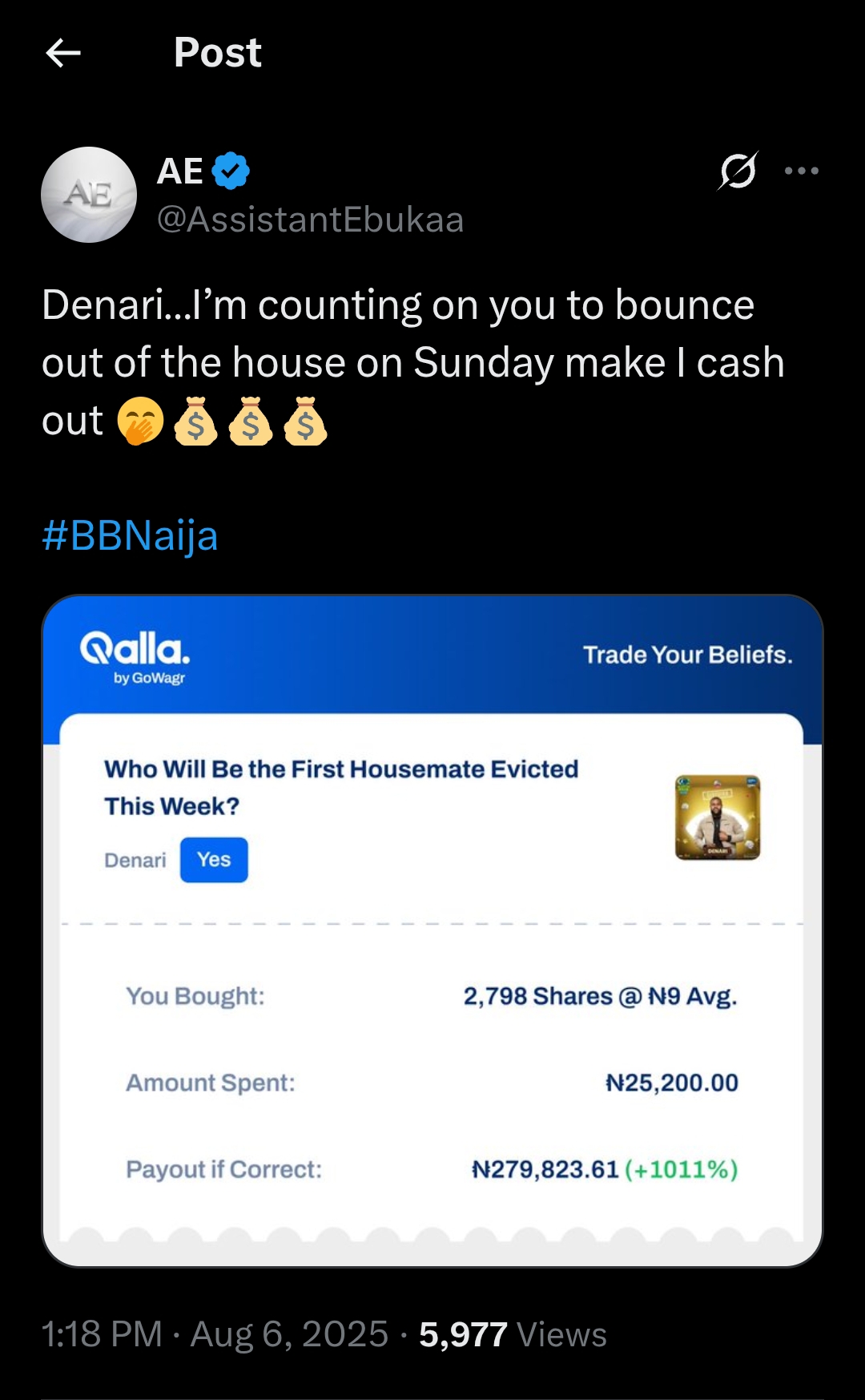865x1400 pixels.
Task: Tap the face-with-hand-over-mouth emoji
Action: point(141,422)
